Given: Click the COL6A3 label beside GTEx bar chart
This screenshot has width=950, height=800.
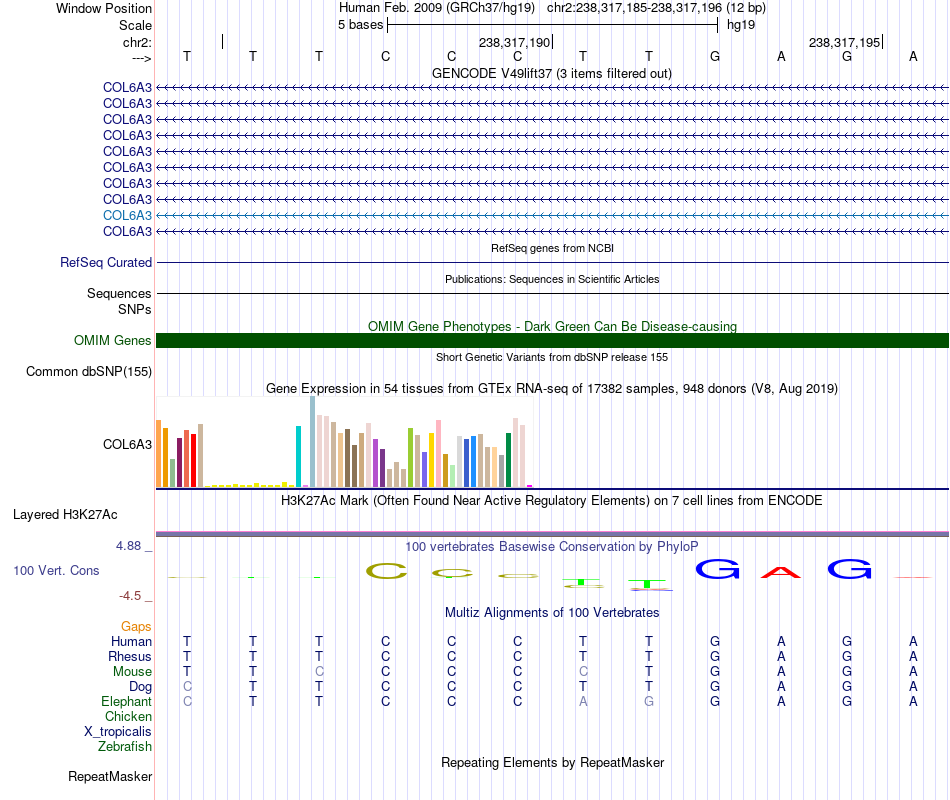Looking at the screenshot, I should coord(127,444).
